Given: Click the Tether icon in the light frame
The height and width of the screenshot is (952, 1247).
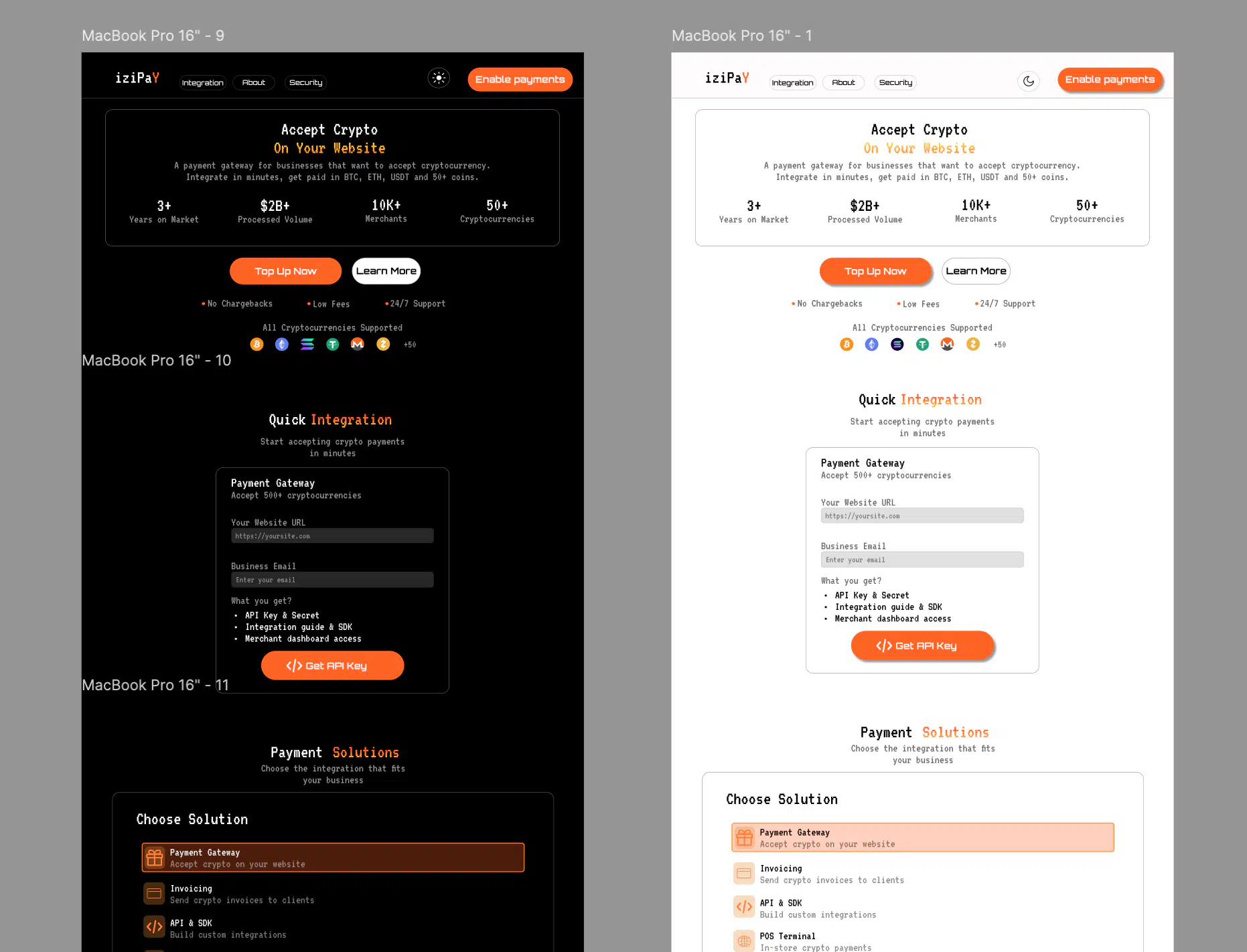Looking at the screenshot, I should pos(922,344).
